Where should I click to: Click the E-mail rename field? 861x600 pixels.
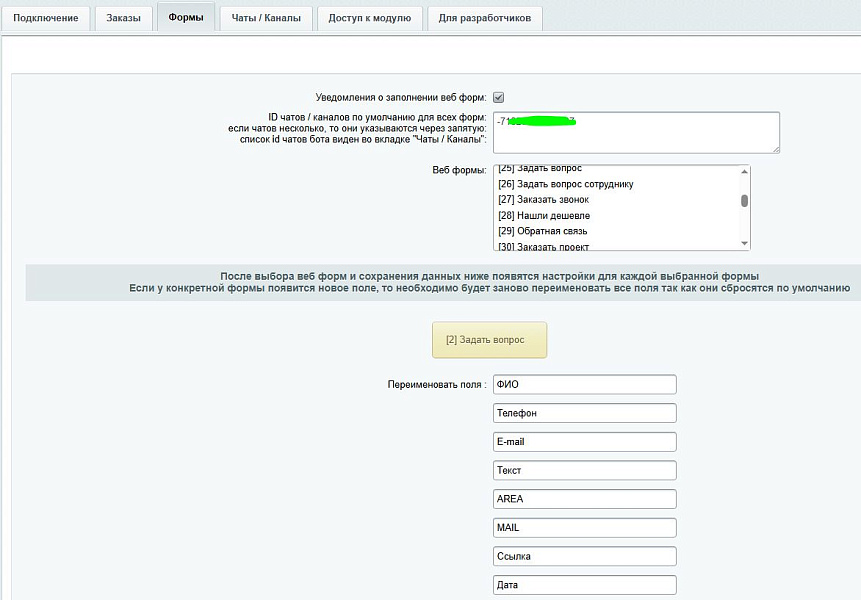tap(585, 442)
